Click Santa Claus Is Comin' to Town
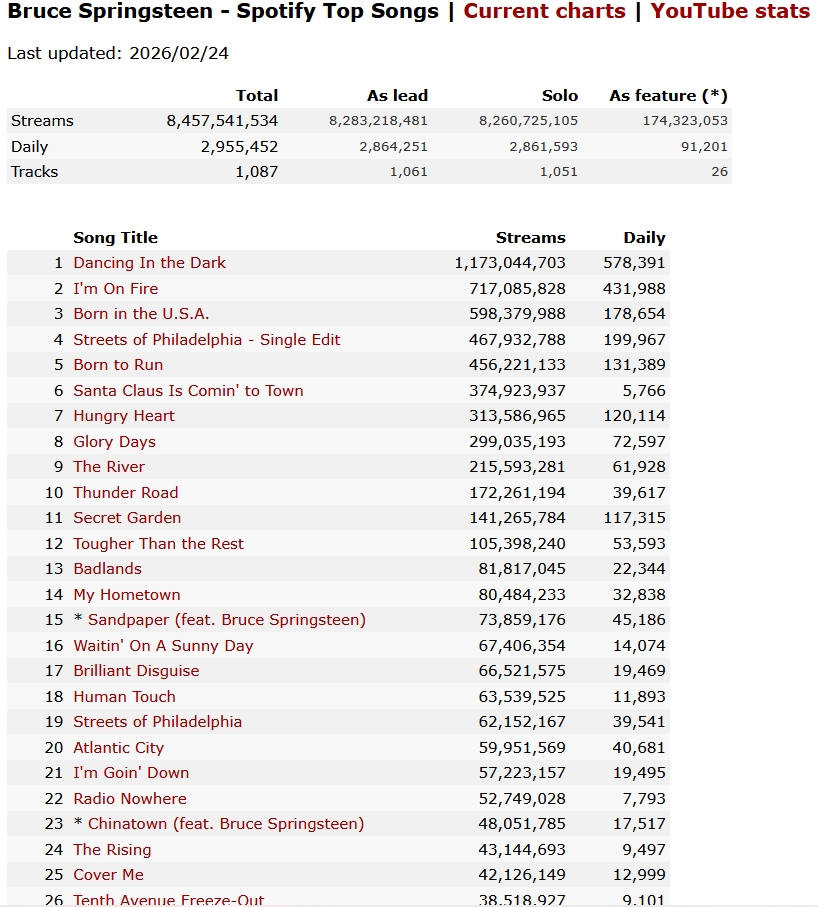The height and width of the screenshot is (907, 818). pyautogui.click(x=188, y=391)
